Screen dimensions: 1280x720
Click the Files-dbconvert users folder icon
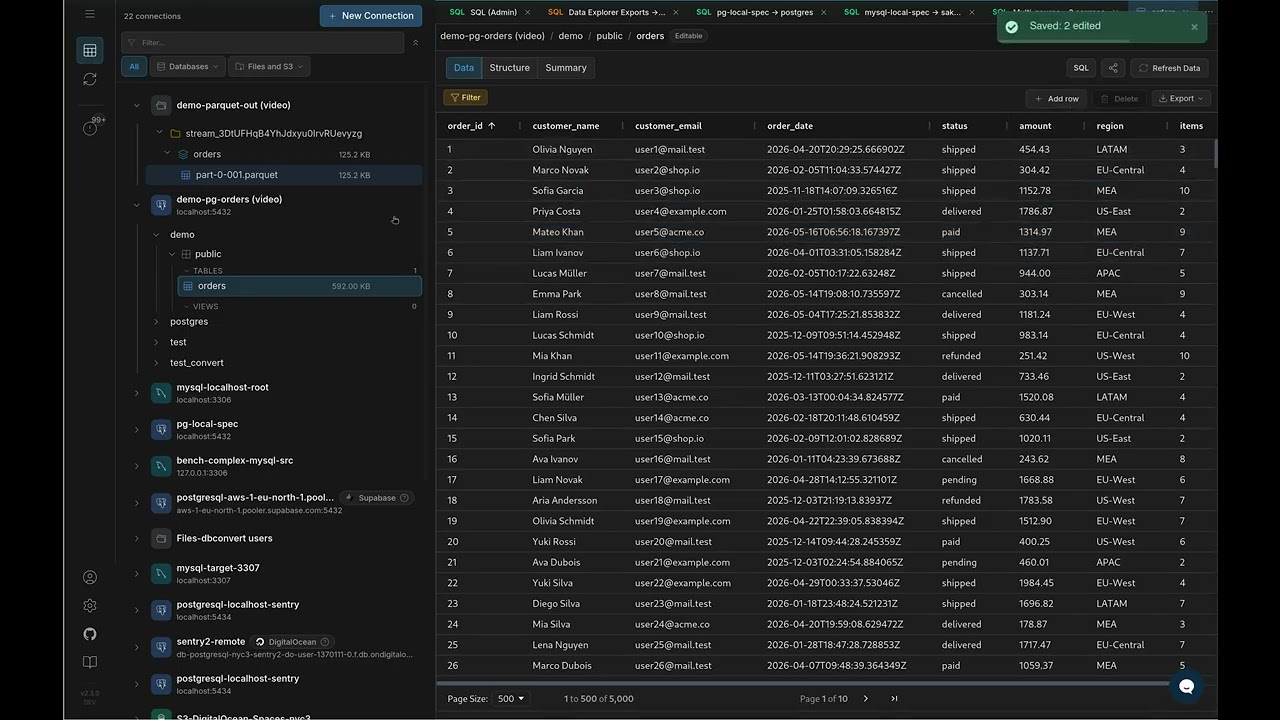pyautogui.click(x=160, y=538)
